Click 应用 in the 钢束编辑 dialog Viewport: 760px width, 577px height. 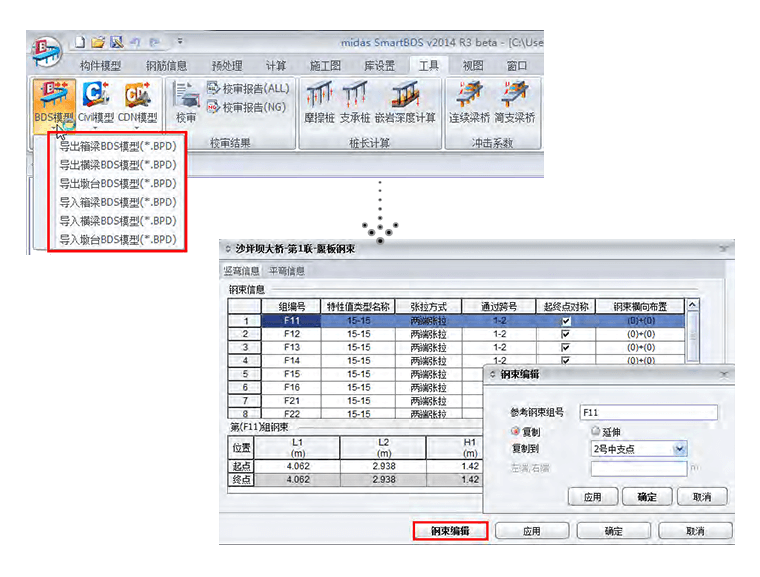click(x=592, y=497)
